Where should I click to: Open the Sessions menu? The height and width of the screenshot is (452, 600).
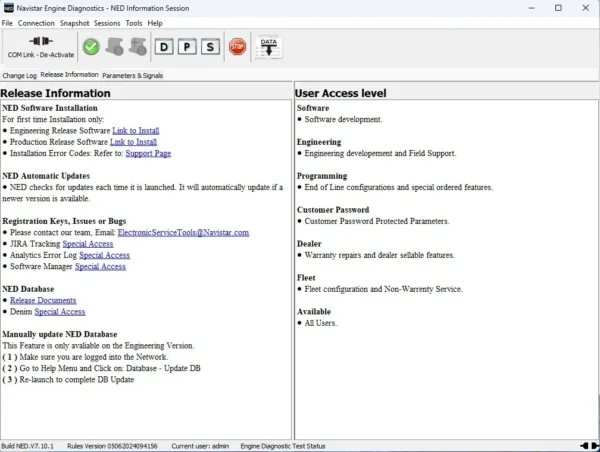click(x=107, y=23)
